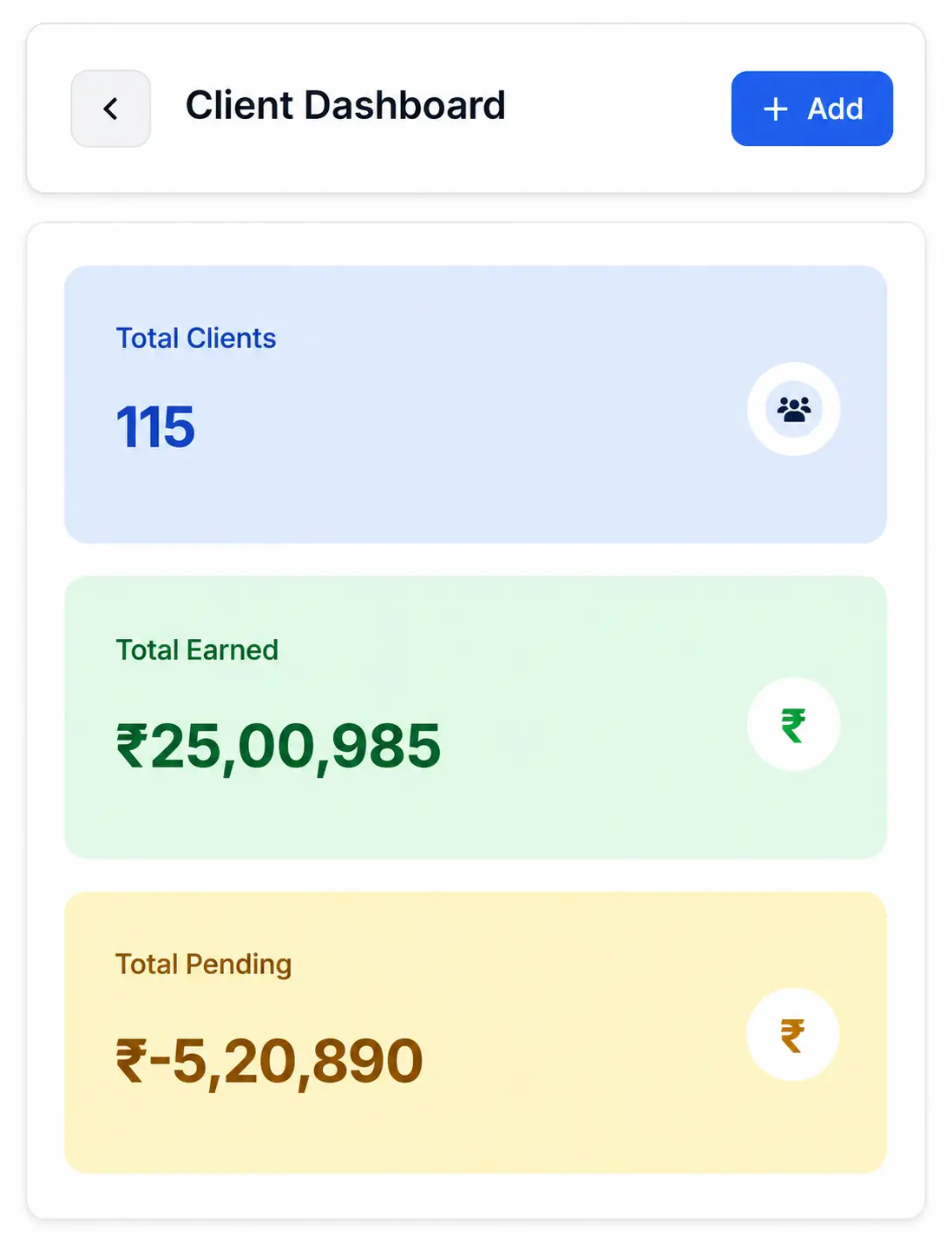
Task: Click the green rupee icon in Total Earned
Action: click(x=793, y=725)
